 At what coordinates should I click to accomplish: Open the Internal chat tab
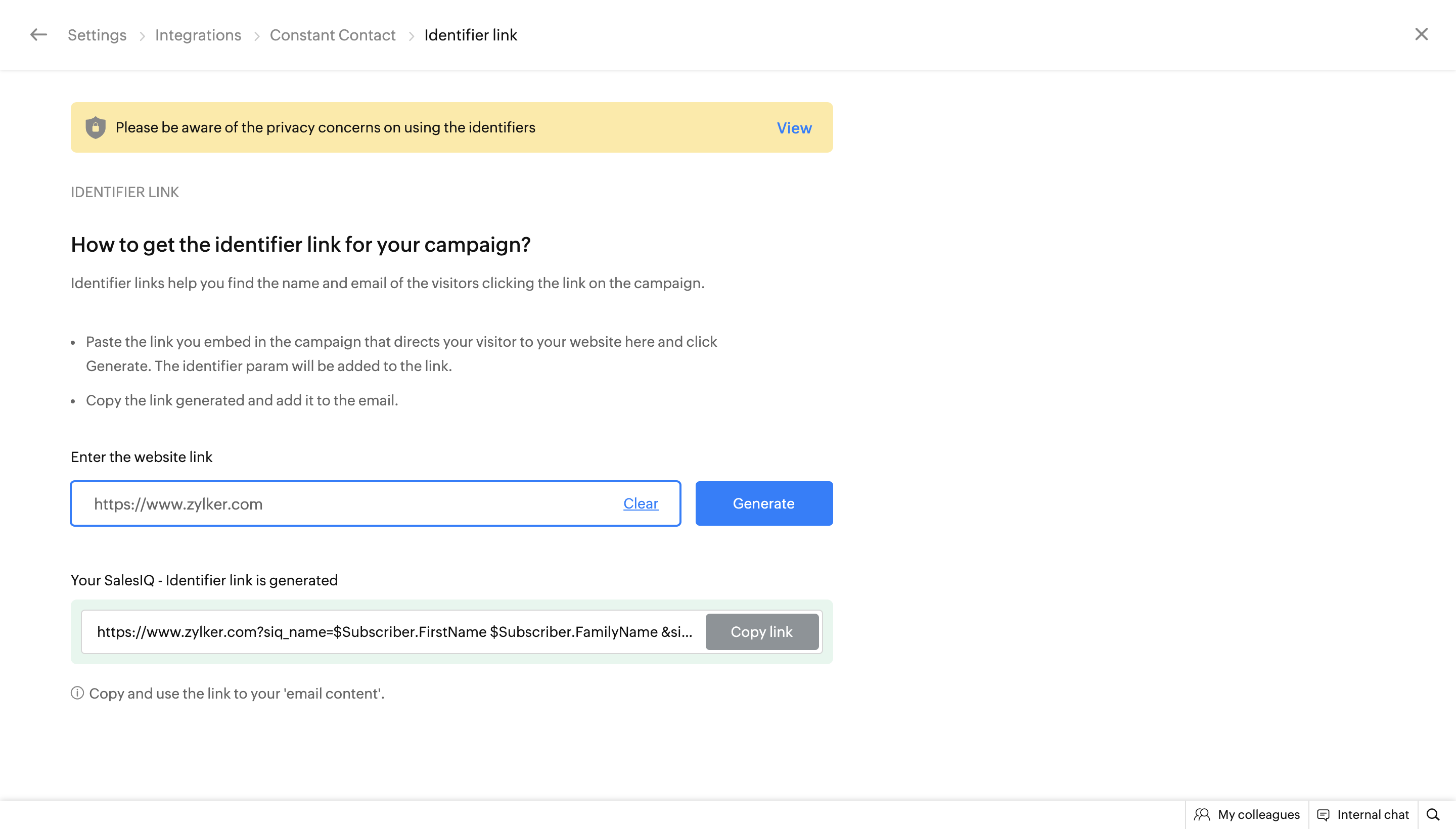coord(1372,815)
